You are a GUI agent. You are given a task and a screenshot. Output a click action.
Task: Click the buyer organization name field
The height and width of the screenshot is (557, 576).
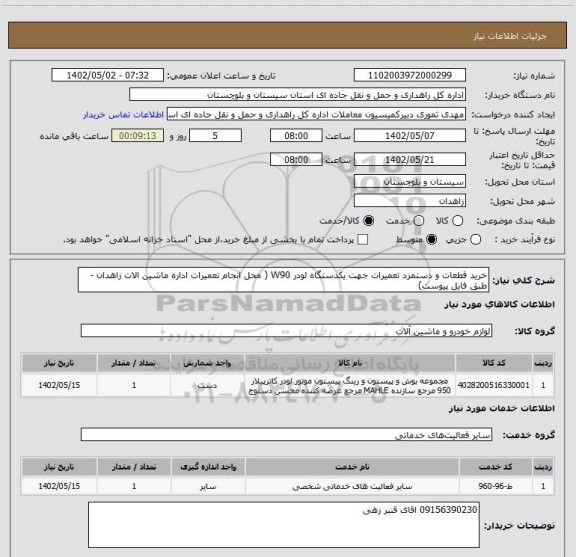click(x=298, y=95)
